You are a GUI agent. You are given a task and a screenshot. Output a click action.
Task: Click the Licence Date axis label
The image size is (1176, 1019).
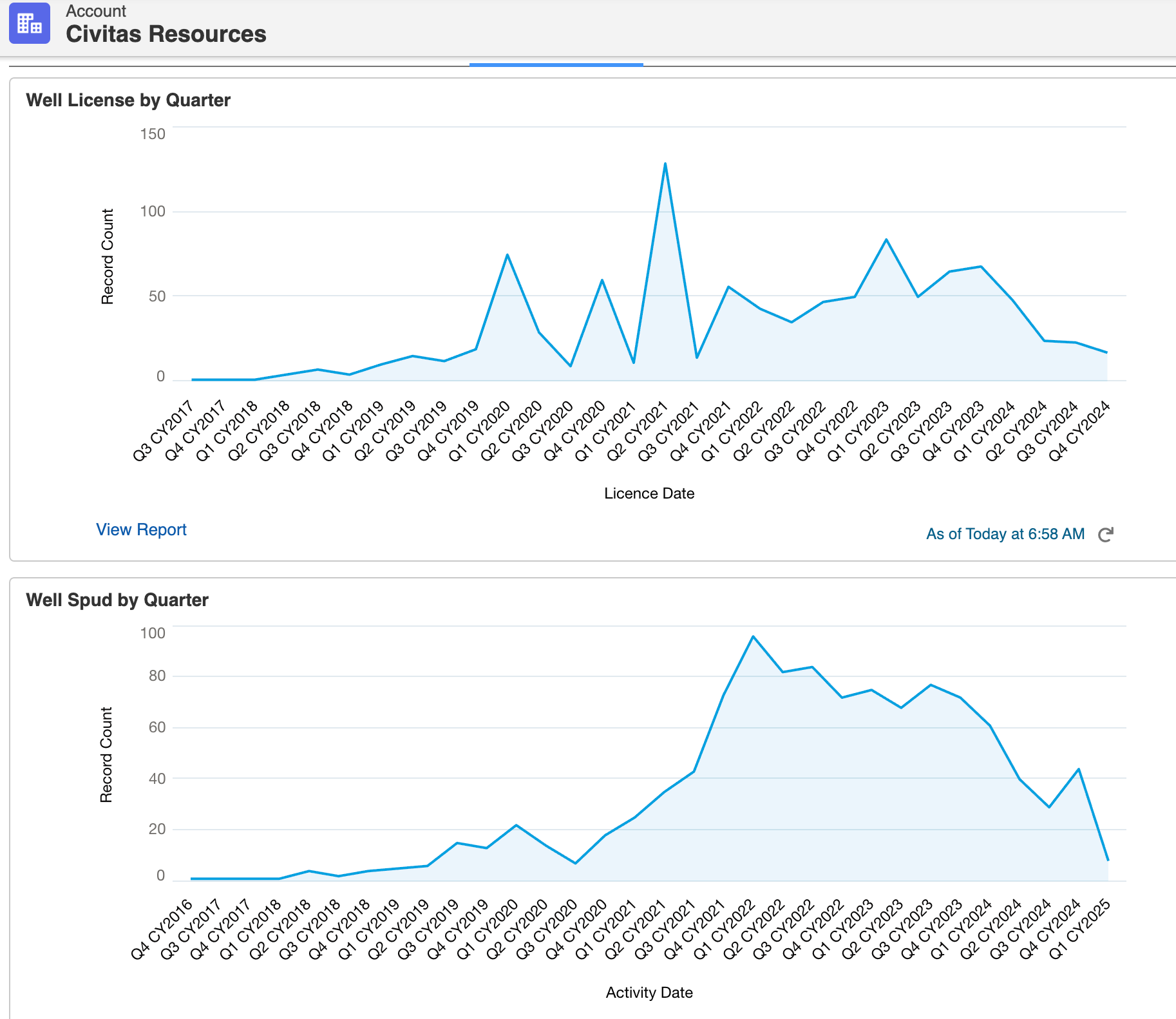pyautogui.click(x=649, y=493)
